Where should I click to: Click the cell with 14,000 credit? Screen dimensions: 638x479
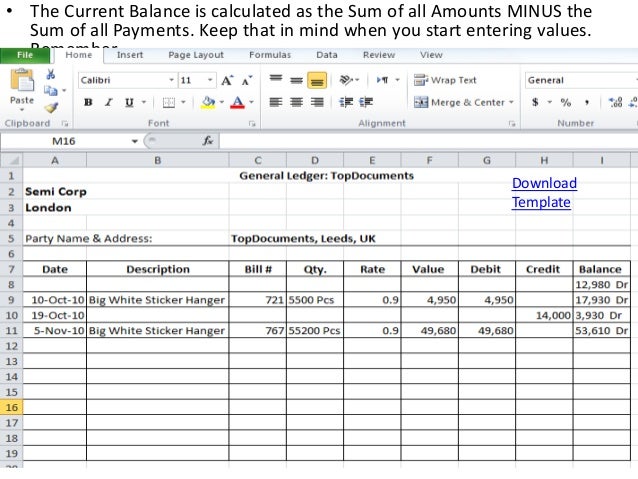(x=544, y=315)
